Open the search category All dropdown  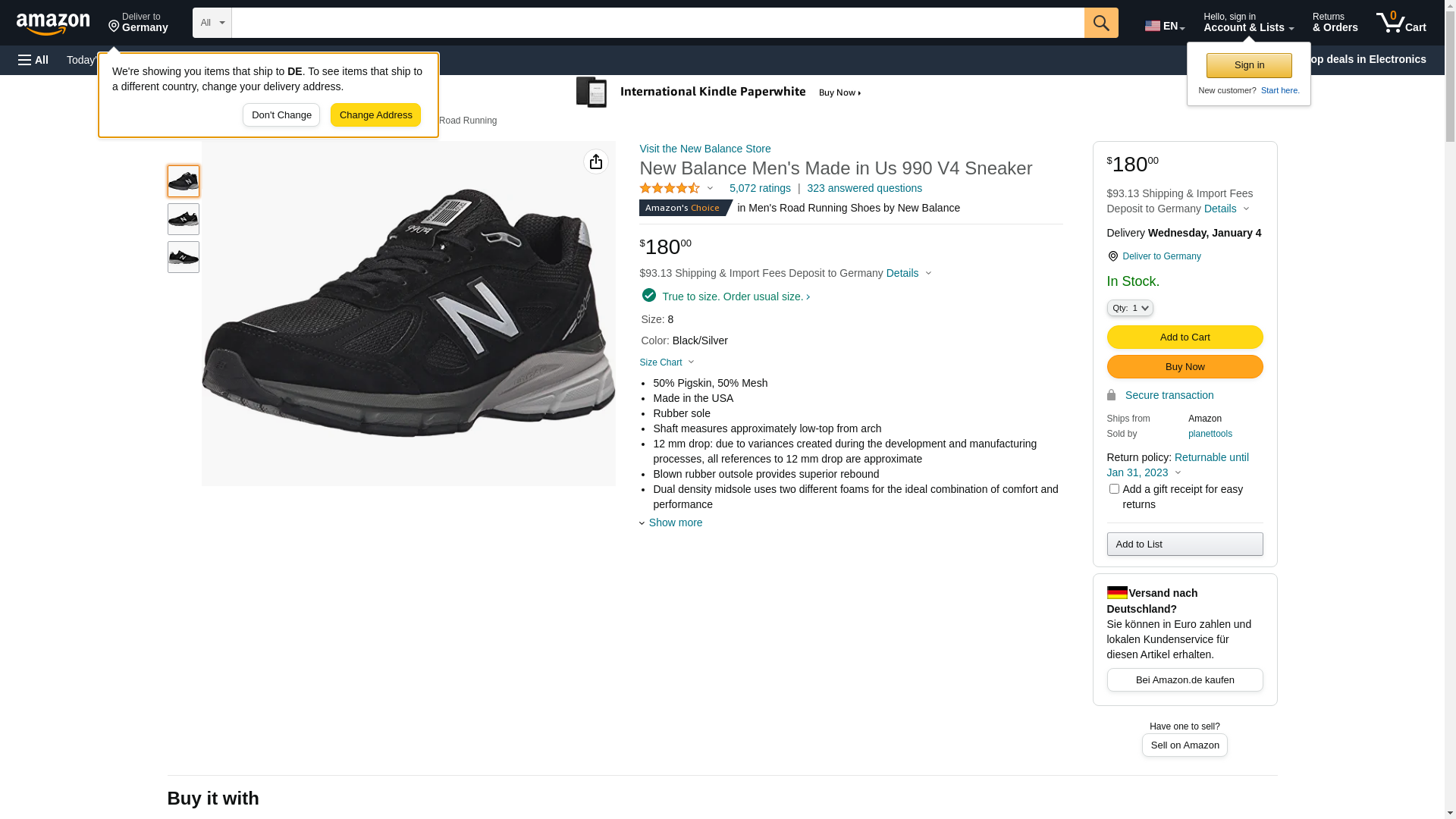[212, 23]
